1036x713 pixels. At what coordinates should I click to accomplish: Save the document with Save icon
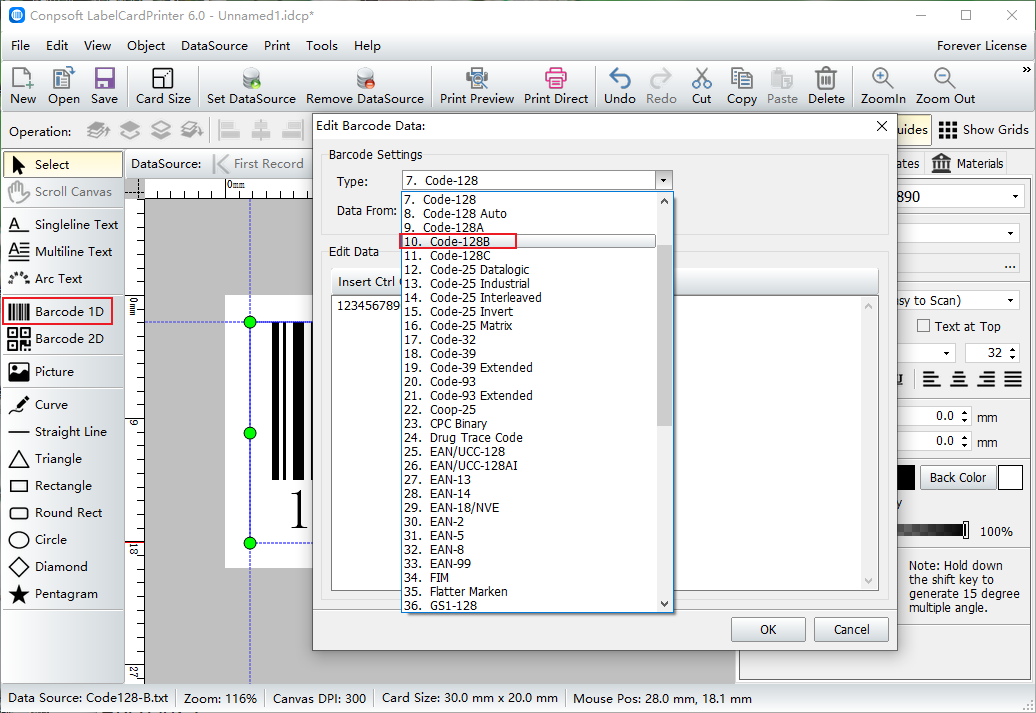tap(104, 86)
